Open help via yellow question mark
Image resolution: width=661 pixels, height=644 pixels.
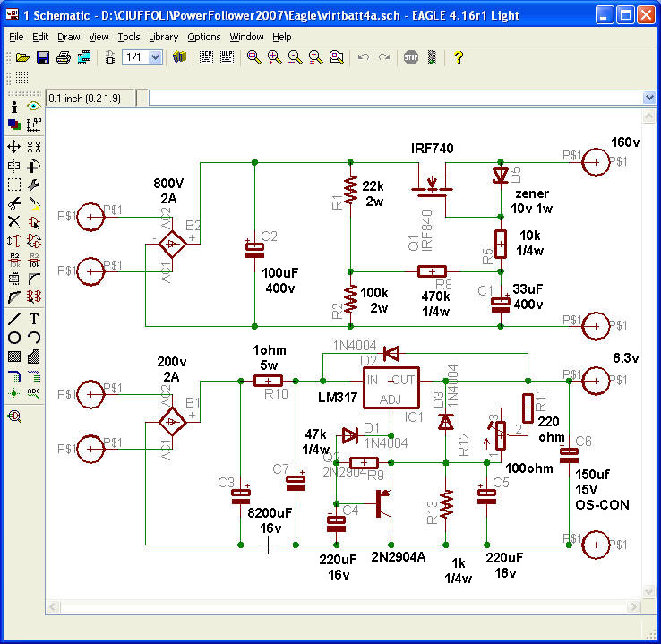pyautogui.click(x=458, y=57)
